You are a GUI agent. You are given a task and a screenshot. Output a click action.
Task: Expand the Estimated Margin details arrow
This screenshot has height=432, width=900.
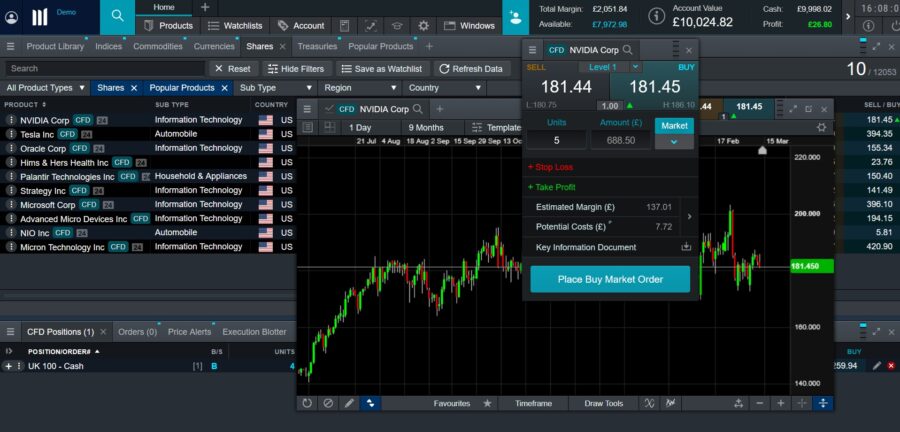(x=689, y=217)
